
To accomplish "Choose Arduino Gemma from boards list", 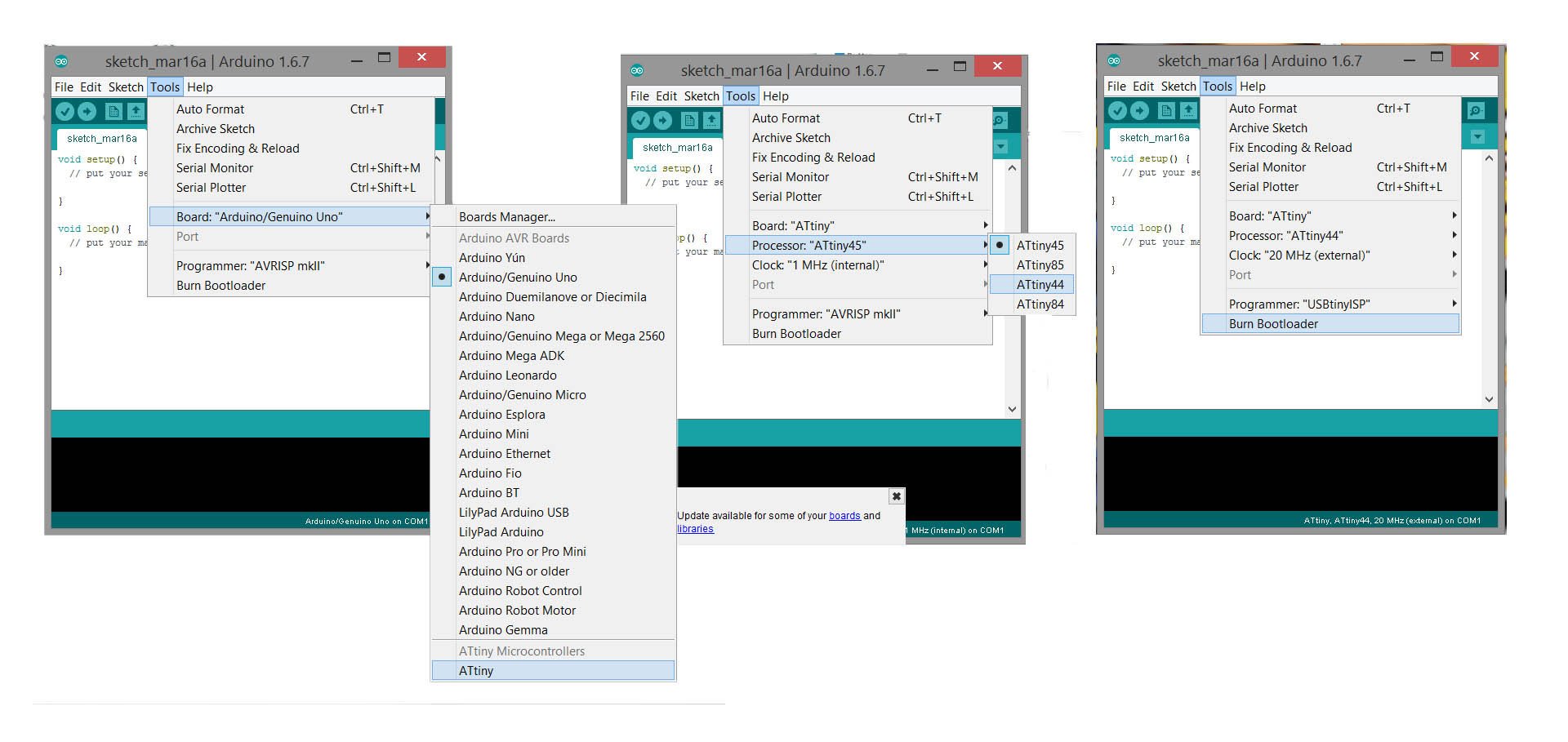I will click(x=553, y=630).
